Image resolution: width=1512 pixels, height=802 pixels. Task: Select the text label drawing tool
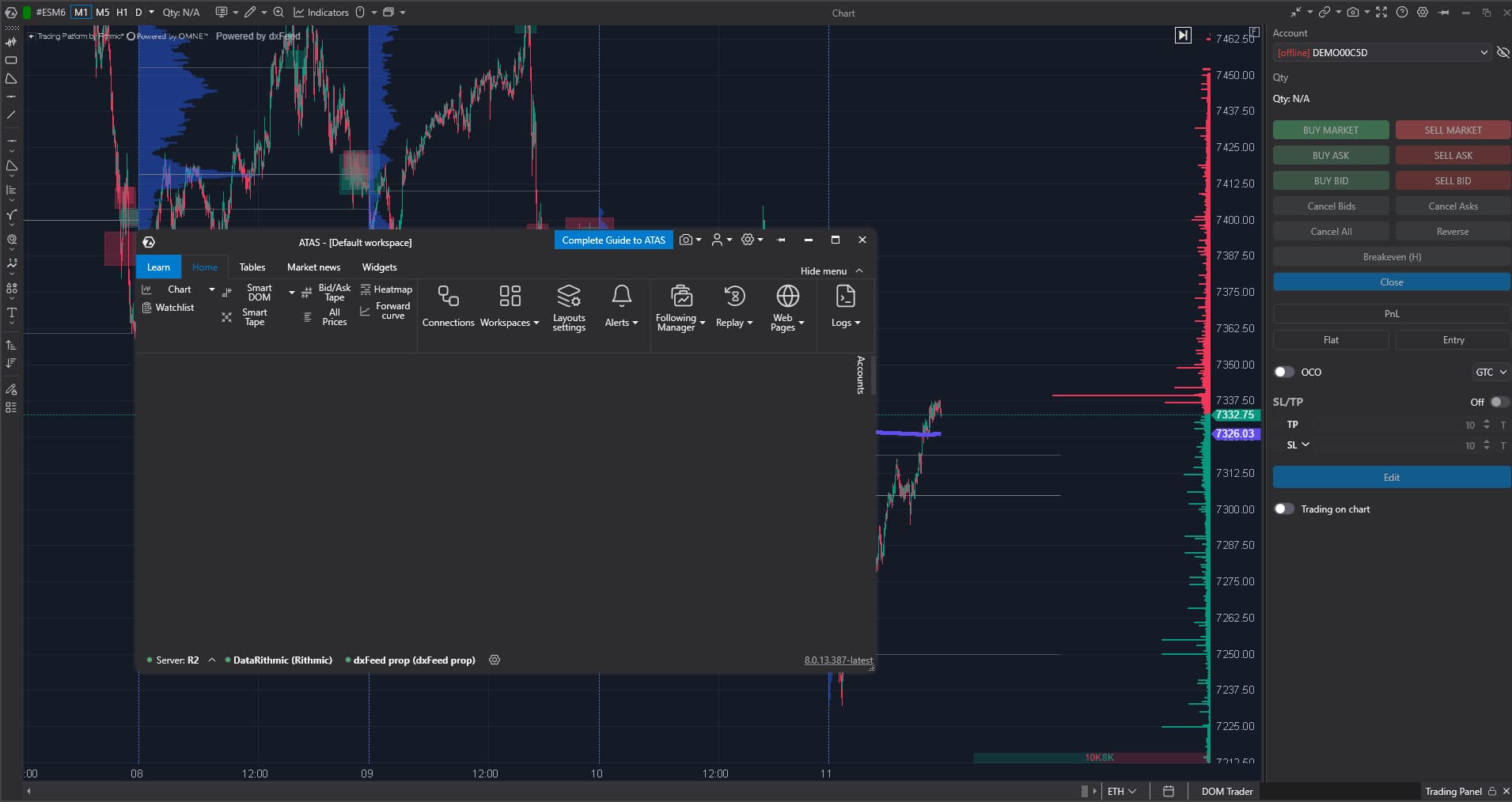(11, 313)
